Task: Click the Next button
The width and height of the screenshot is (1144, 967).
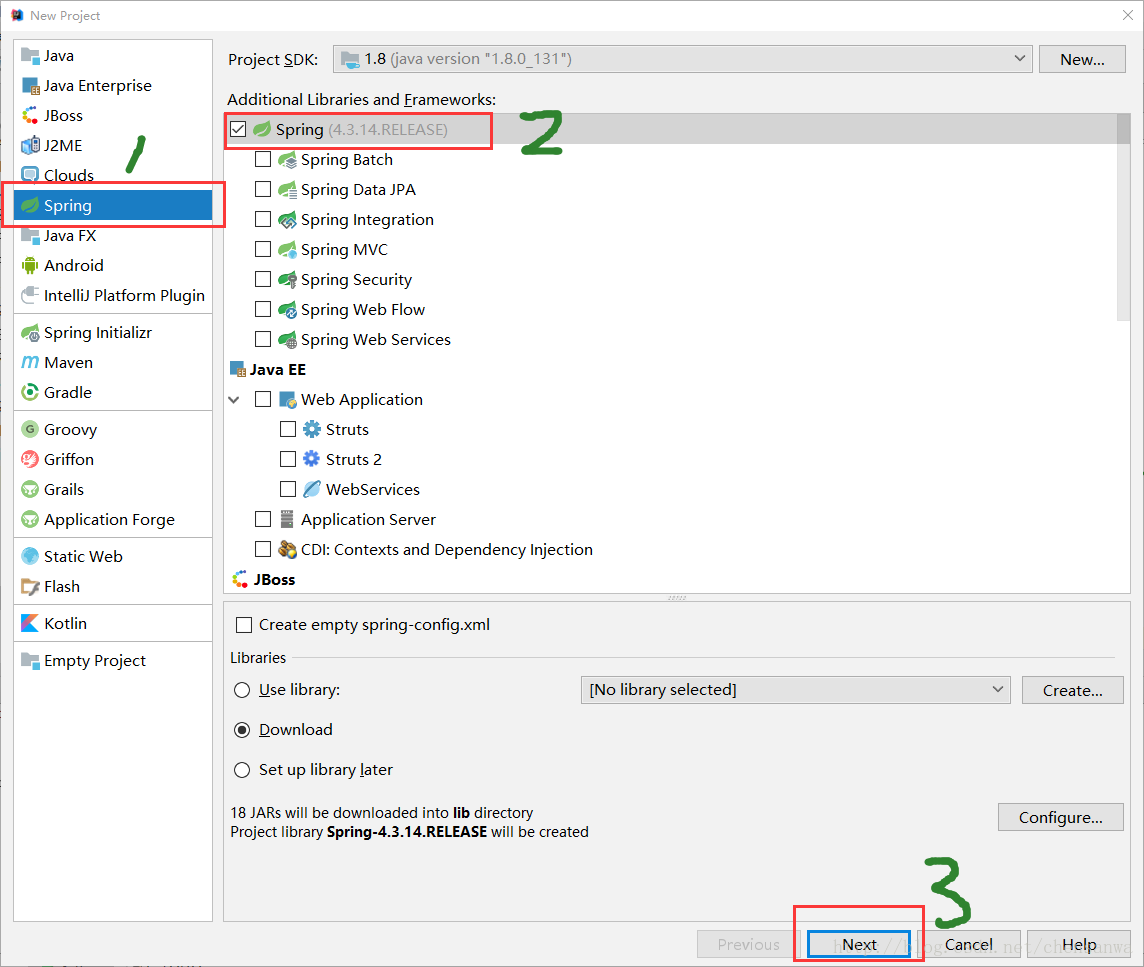Action: [x=859, y=944]
